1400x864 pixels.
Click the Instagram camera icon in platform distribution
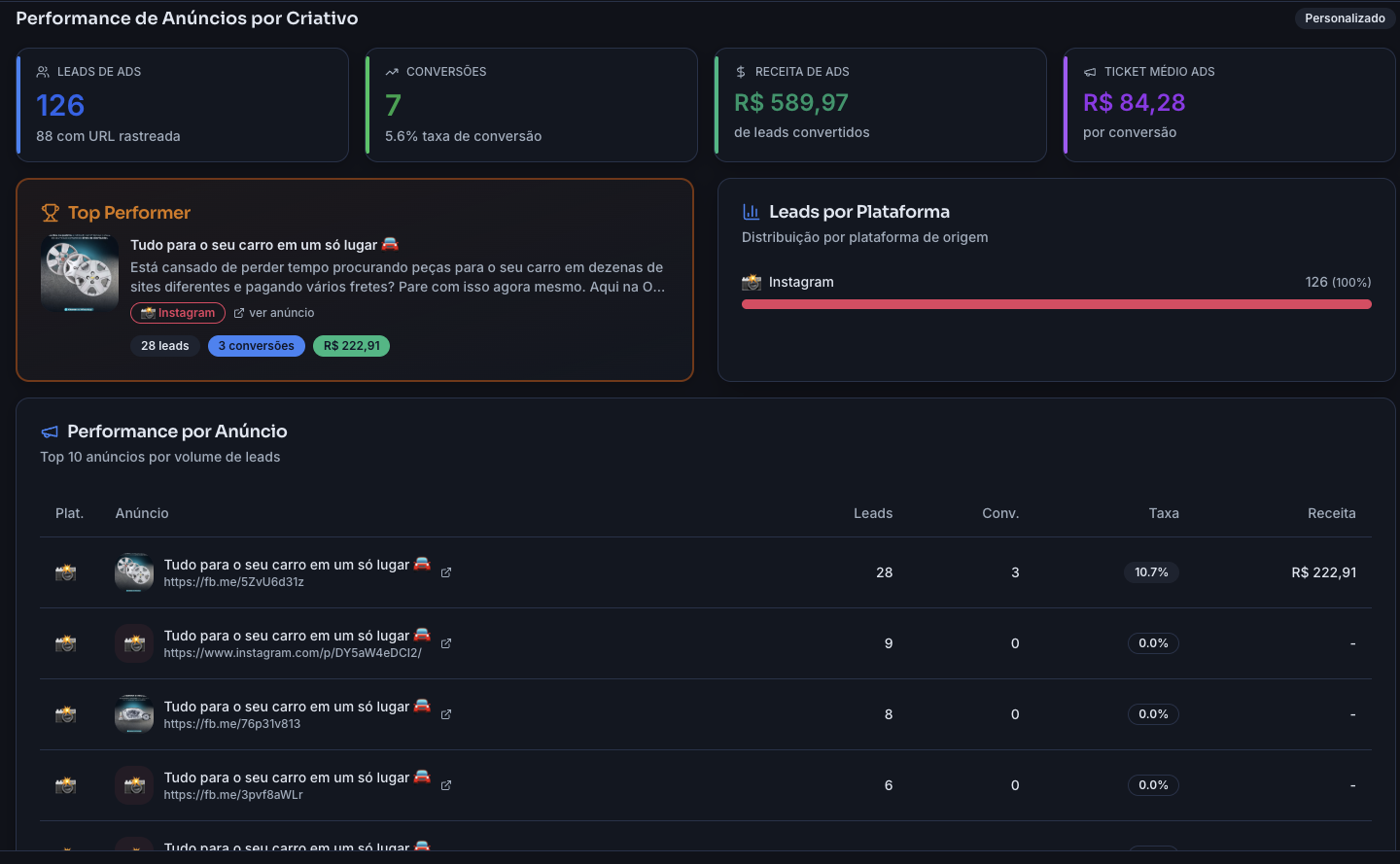tap(752, 282)
